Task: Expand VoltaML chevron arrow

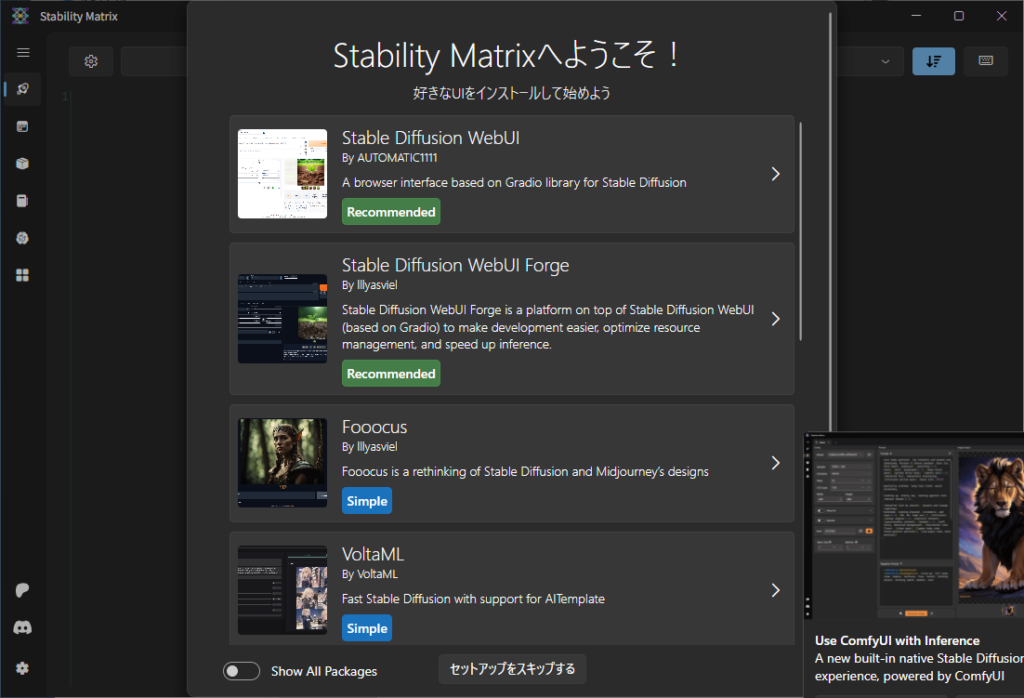Action: (775, 590)
